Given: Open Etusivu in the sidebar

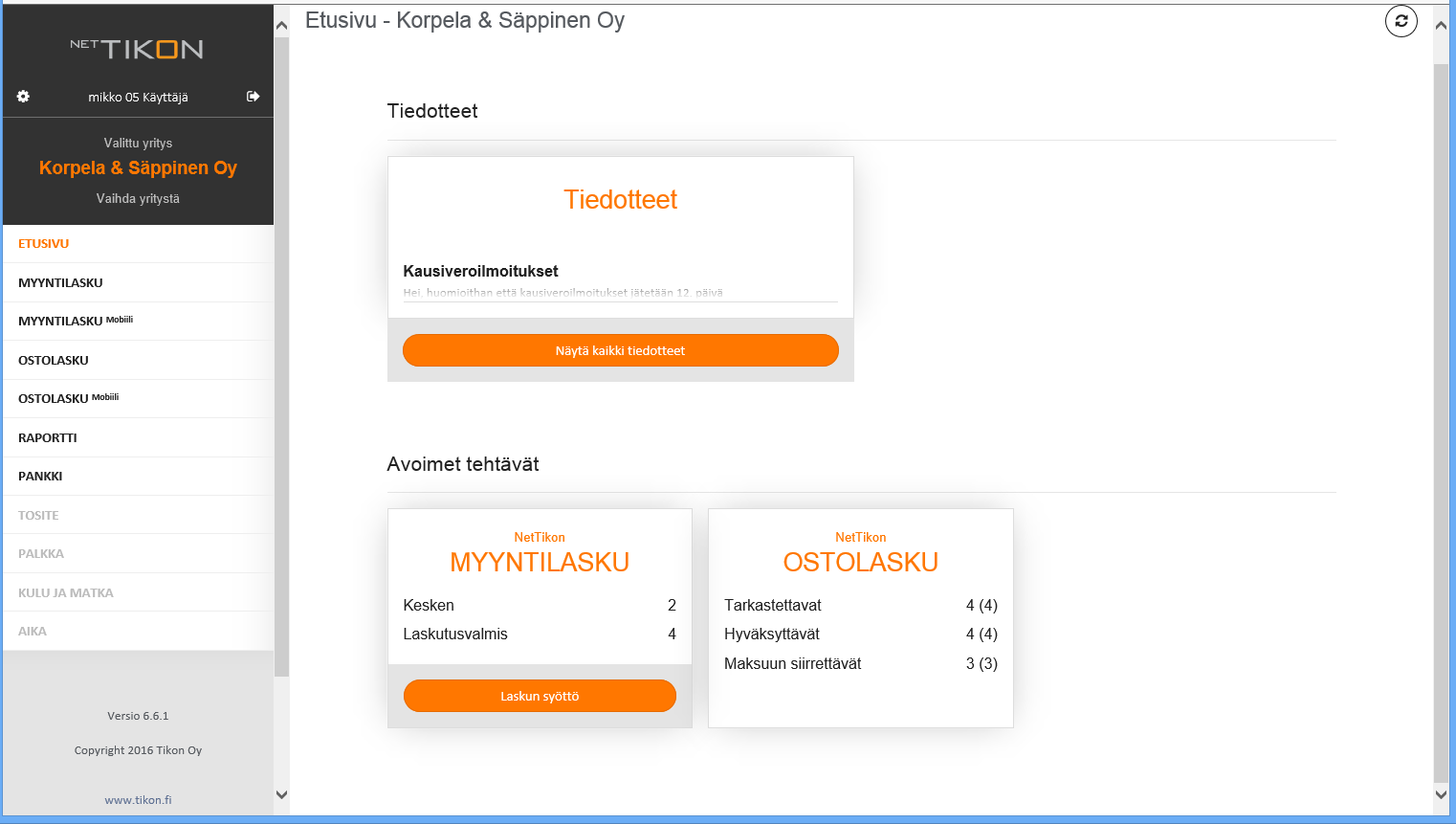Looking at the screenshot, I should pos(138,244).
